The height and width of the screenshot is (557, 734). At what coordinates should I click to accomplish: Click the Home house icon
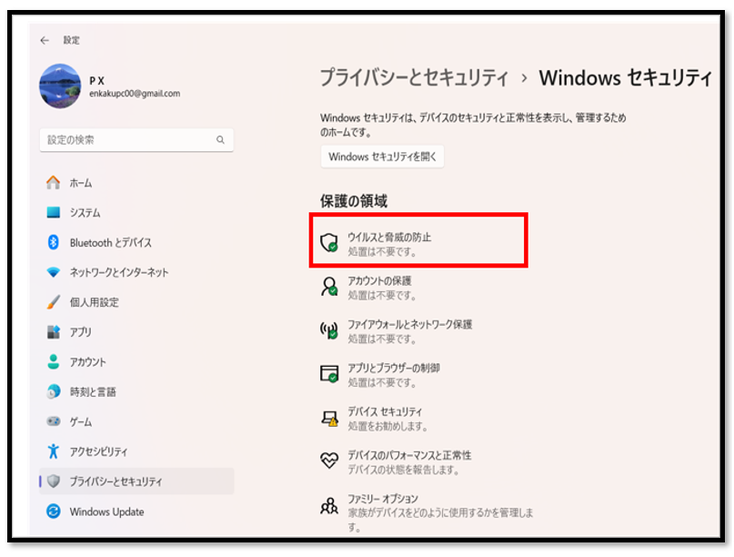(53, 183)
